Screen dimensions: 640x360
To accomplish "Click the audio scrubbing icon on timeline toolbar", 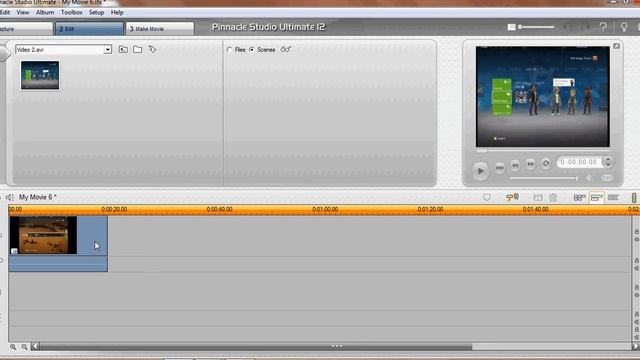I will click(x=512, y=198).
